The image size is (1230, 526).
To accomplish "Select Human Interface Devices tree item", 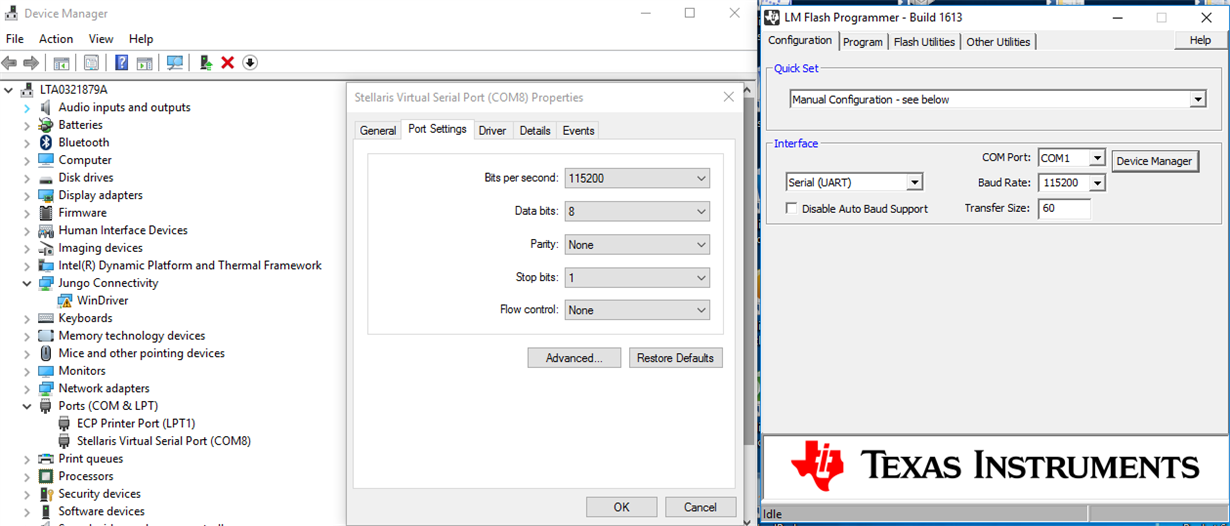I will tap(123, 230).
